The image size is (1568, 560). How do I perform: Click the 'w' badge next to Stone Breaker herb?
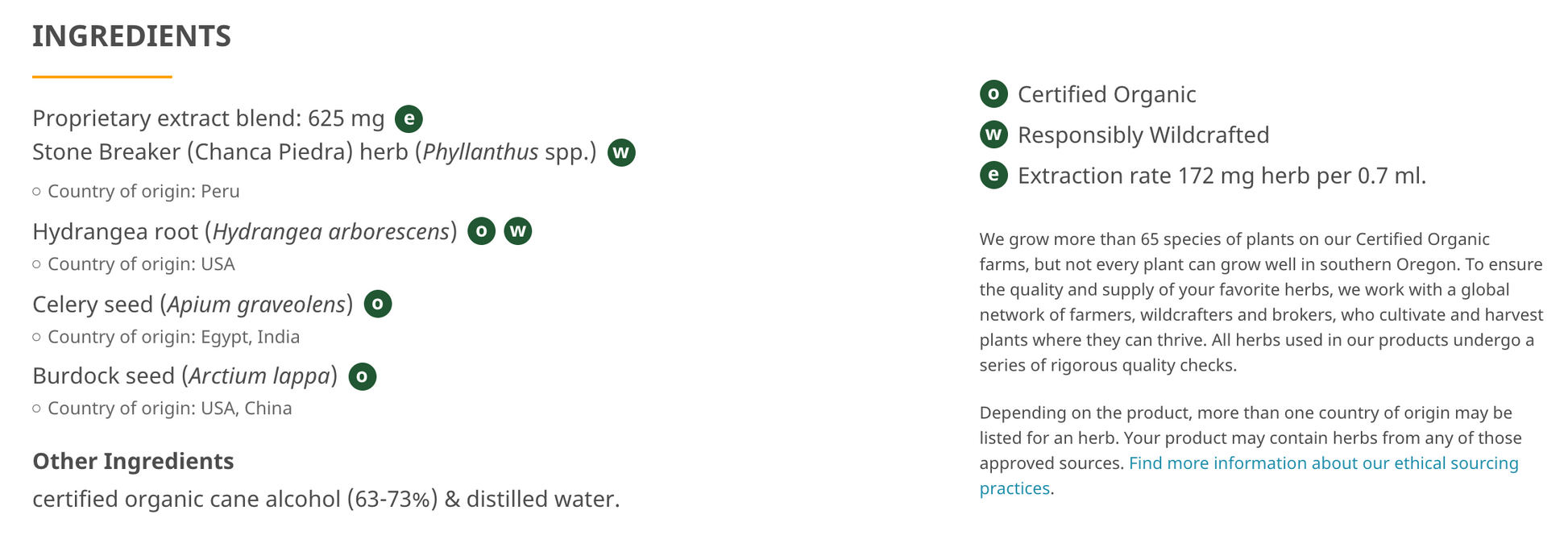(621, 152)
